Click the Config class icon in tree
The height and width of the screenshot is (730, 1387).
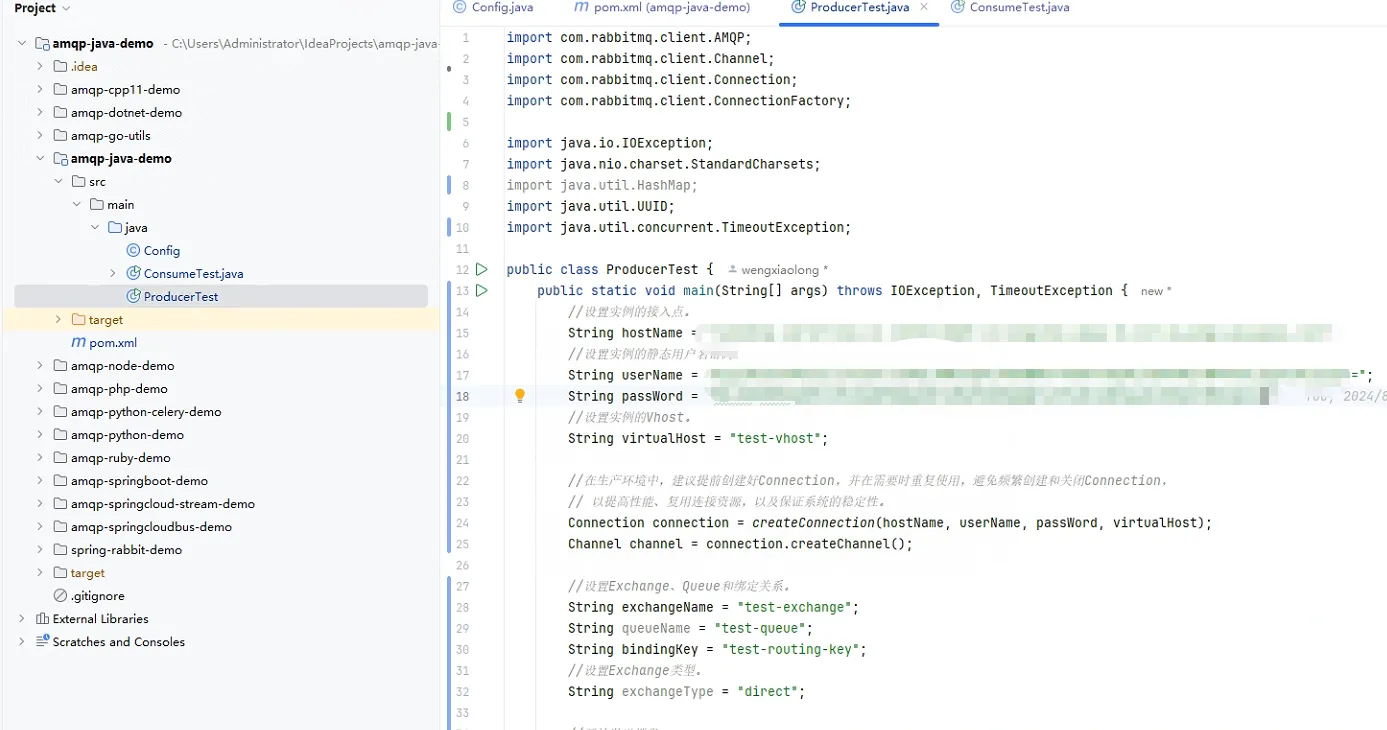point(133,251)
